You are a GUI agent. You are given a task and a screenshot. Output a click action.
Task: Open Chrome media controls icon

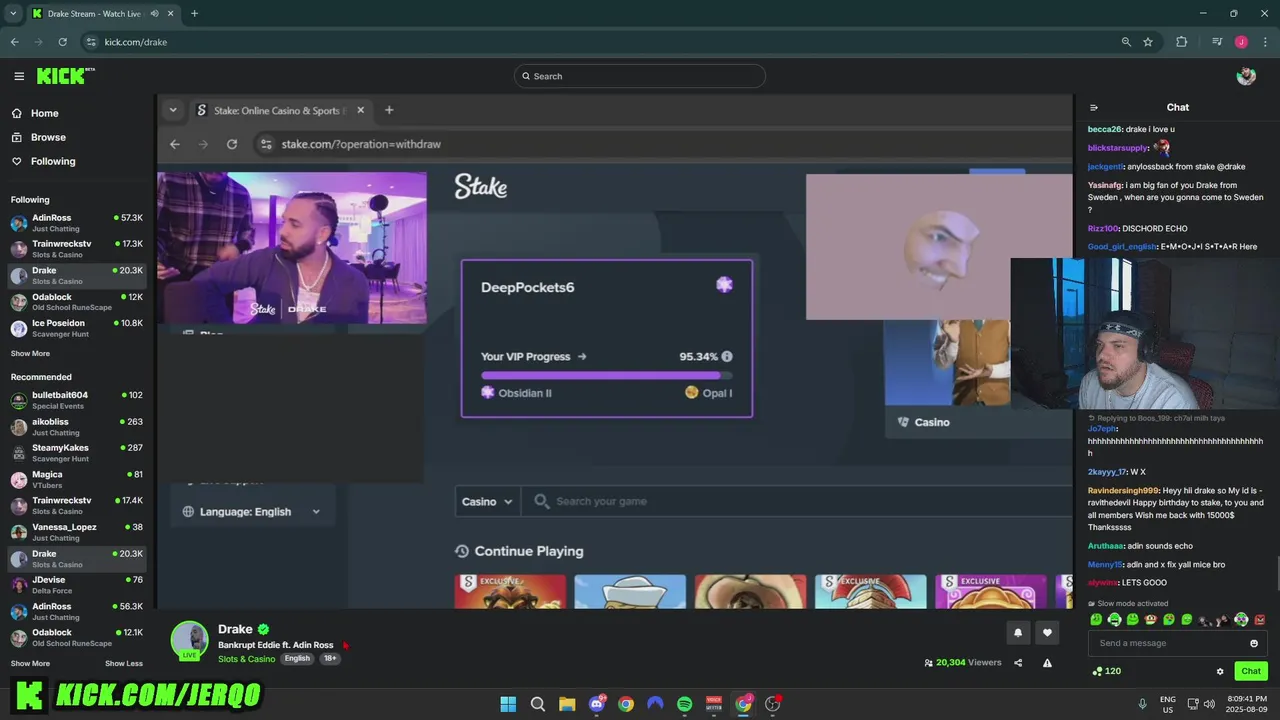click(1217, 42)
